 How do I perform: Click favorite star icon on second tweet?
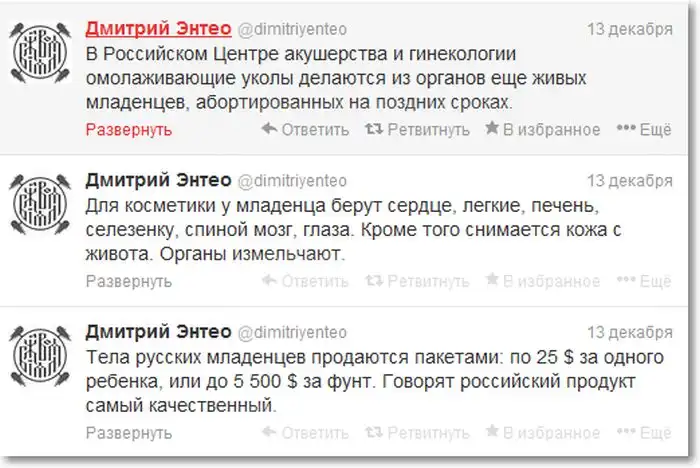point(491,281)
